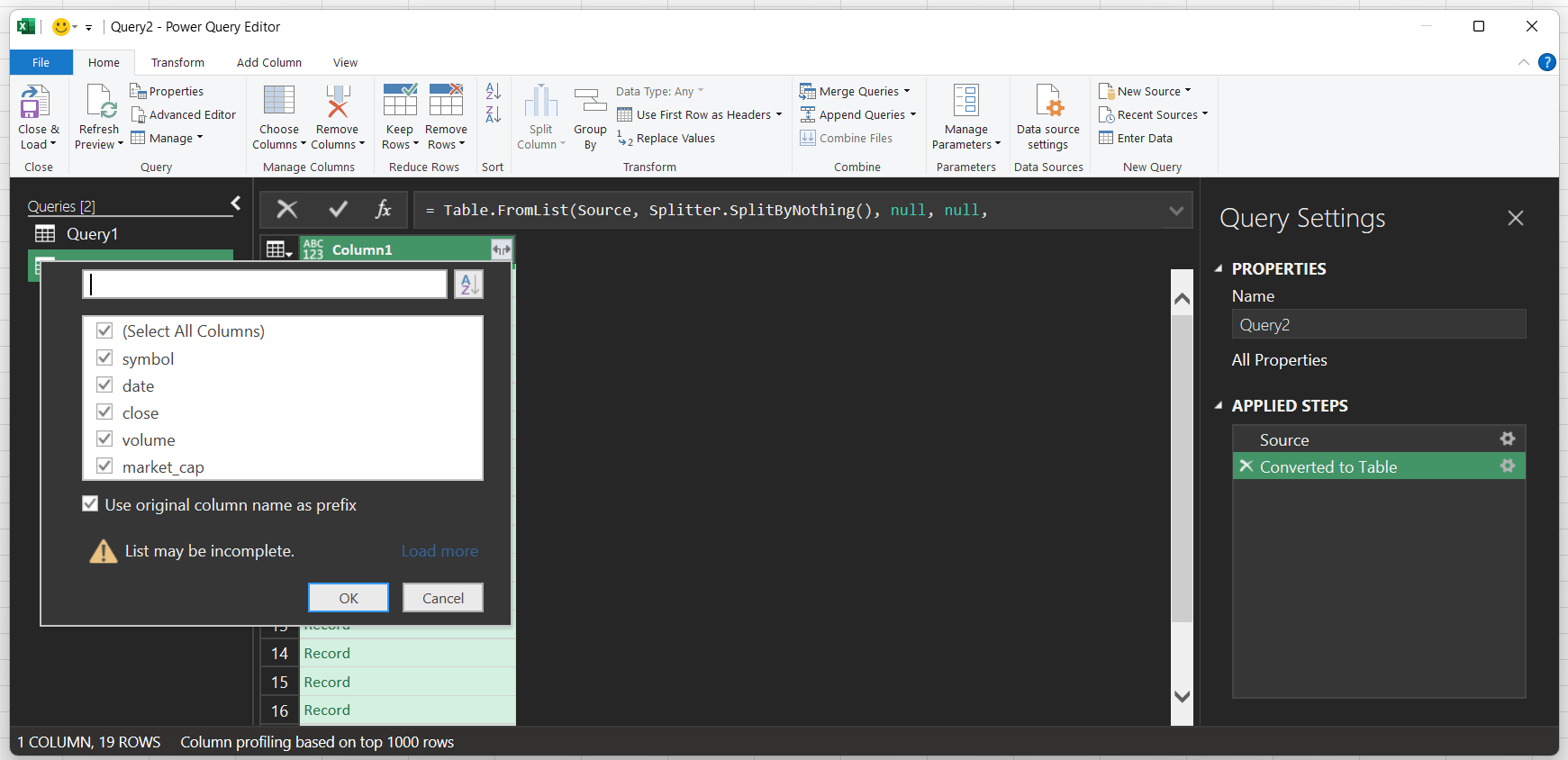Click OK in the expand dialog

(x=349, y=598)
